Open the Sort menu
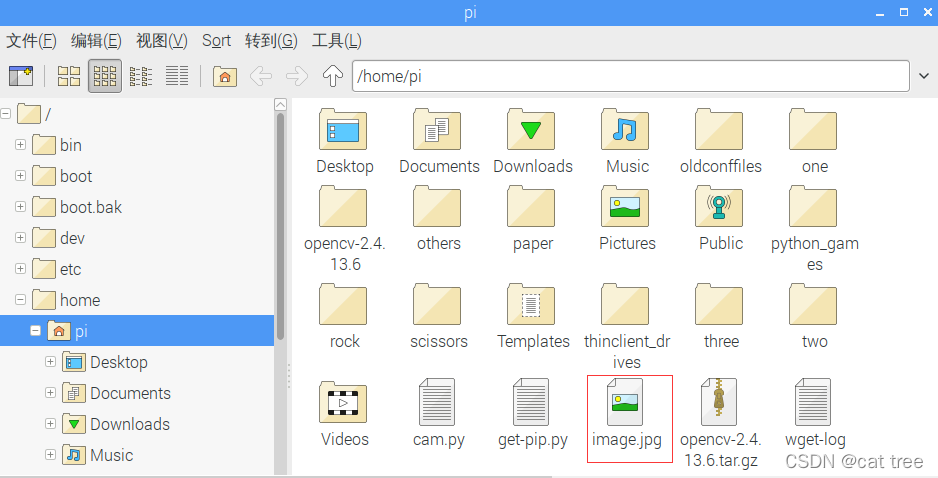Viewport: 938px width, 478px height. tap(216, 41)
